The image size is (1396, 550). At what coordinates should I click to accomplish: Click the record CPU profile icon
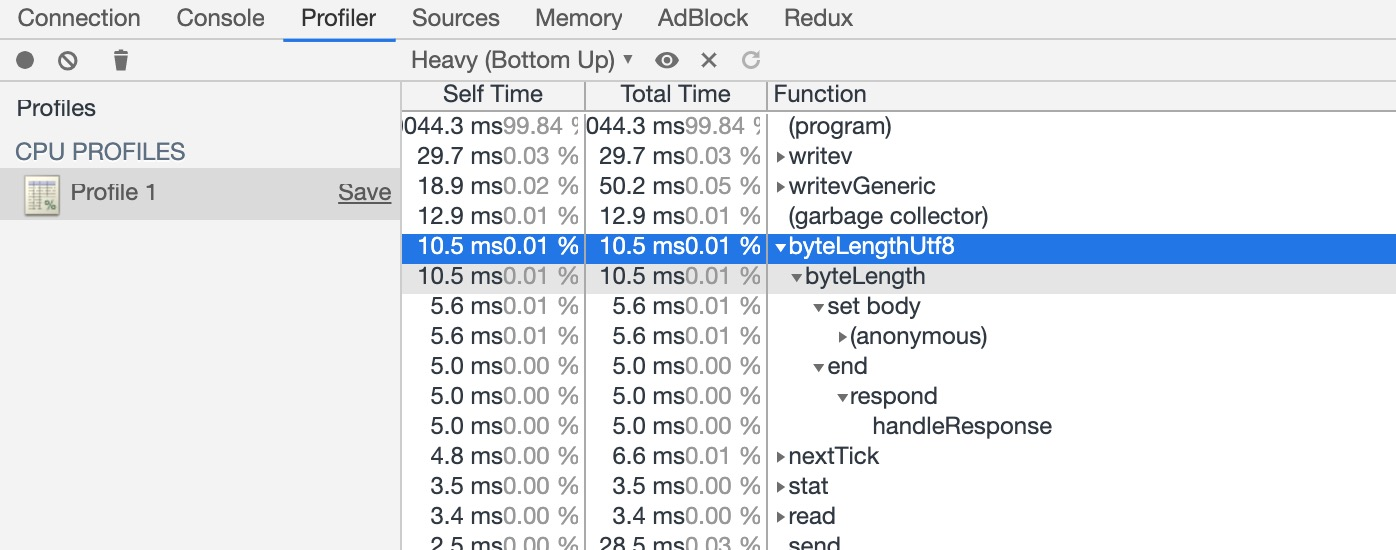tap(25, 61)
